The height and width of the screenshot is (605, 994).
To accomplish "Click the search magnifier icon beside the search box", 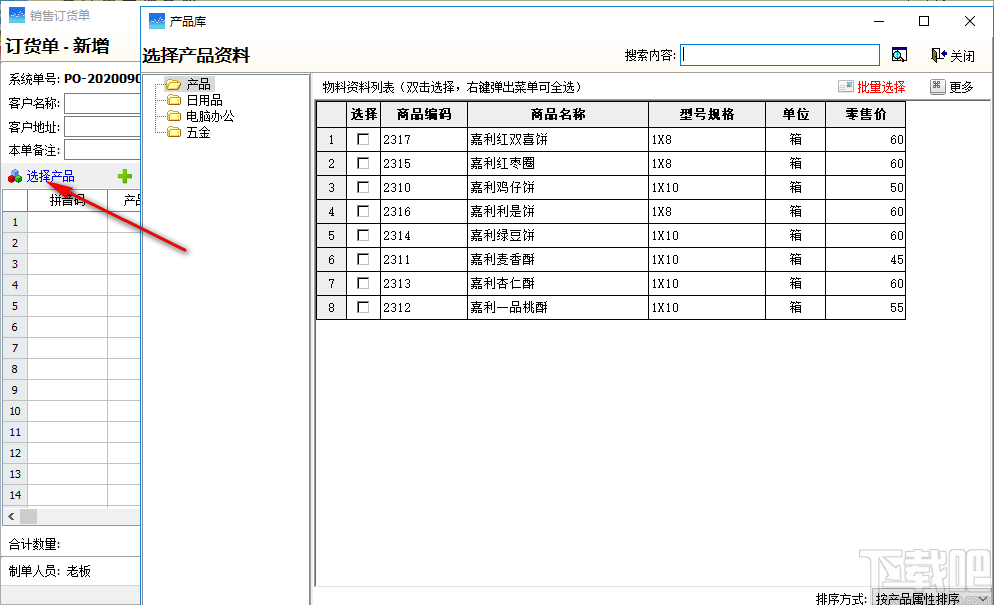I will coord(899,54).
